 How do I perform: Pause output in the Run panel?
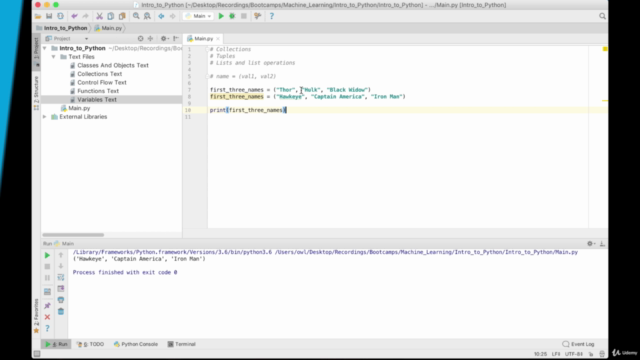click(47, 278)
